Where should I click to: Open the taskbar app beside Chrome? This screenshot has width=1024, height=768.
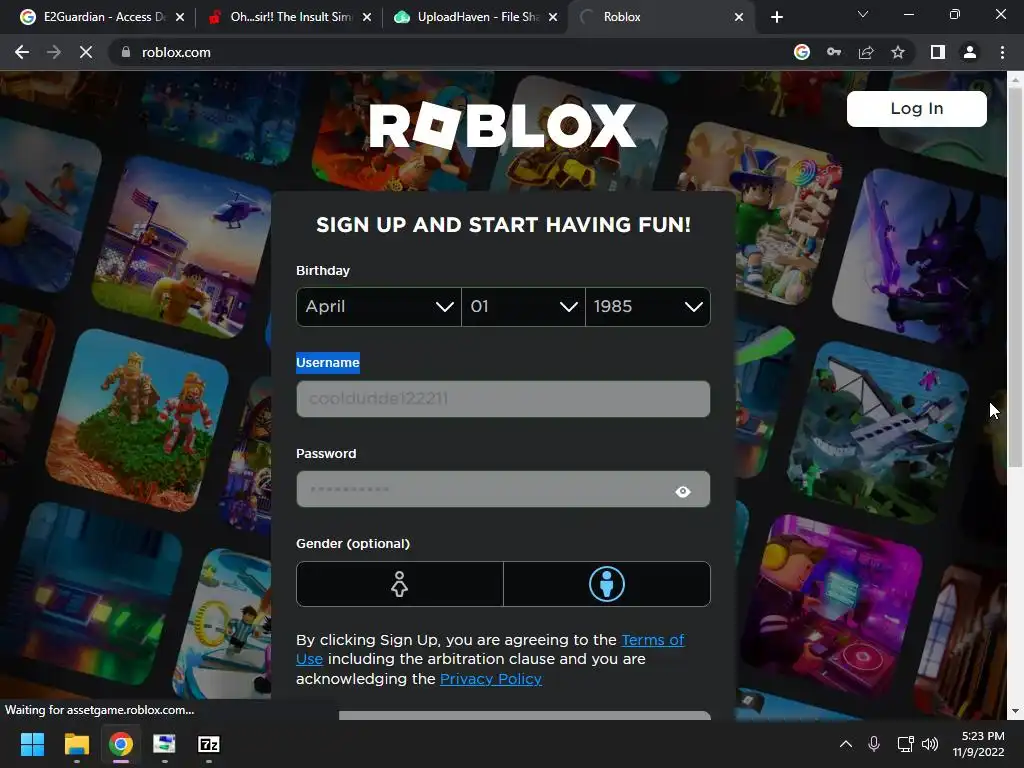click(164, 744)
